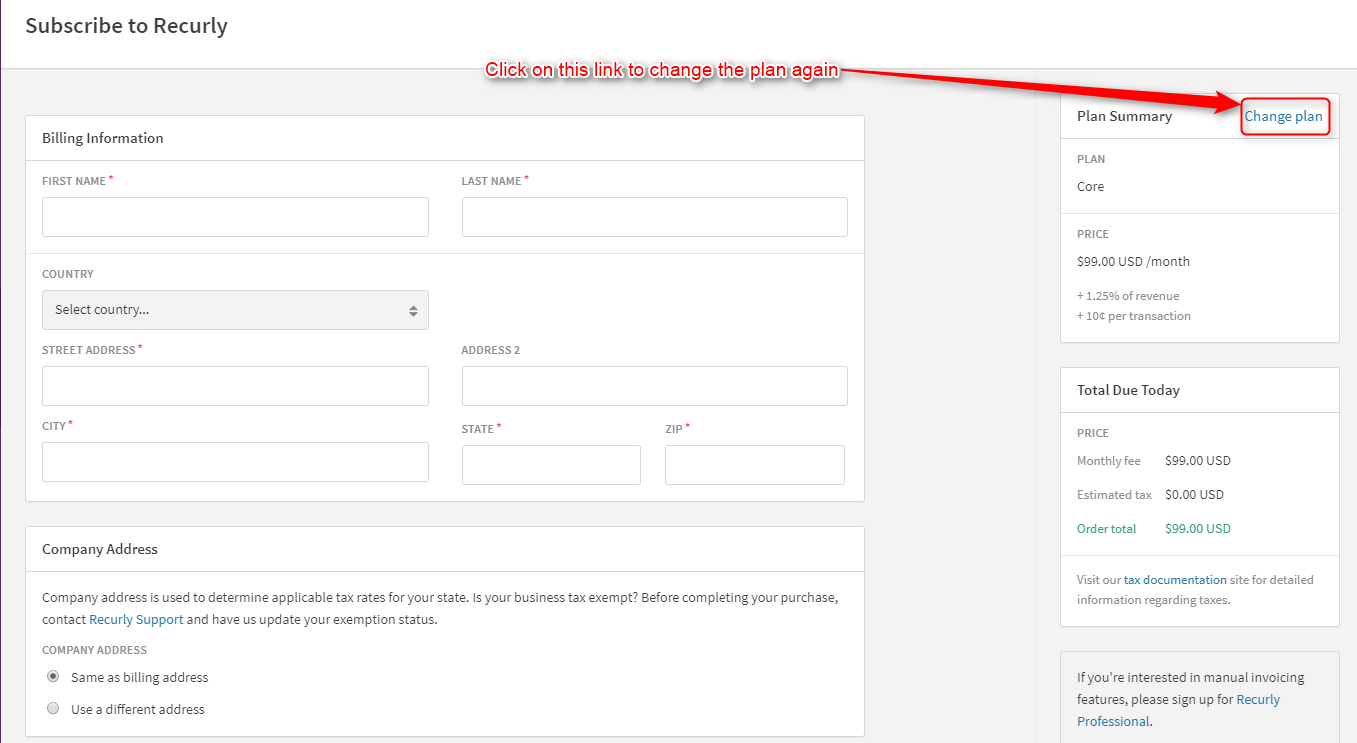Open the Recurly Support link

[x=136, y=619]
